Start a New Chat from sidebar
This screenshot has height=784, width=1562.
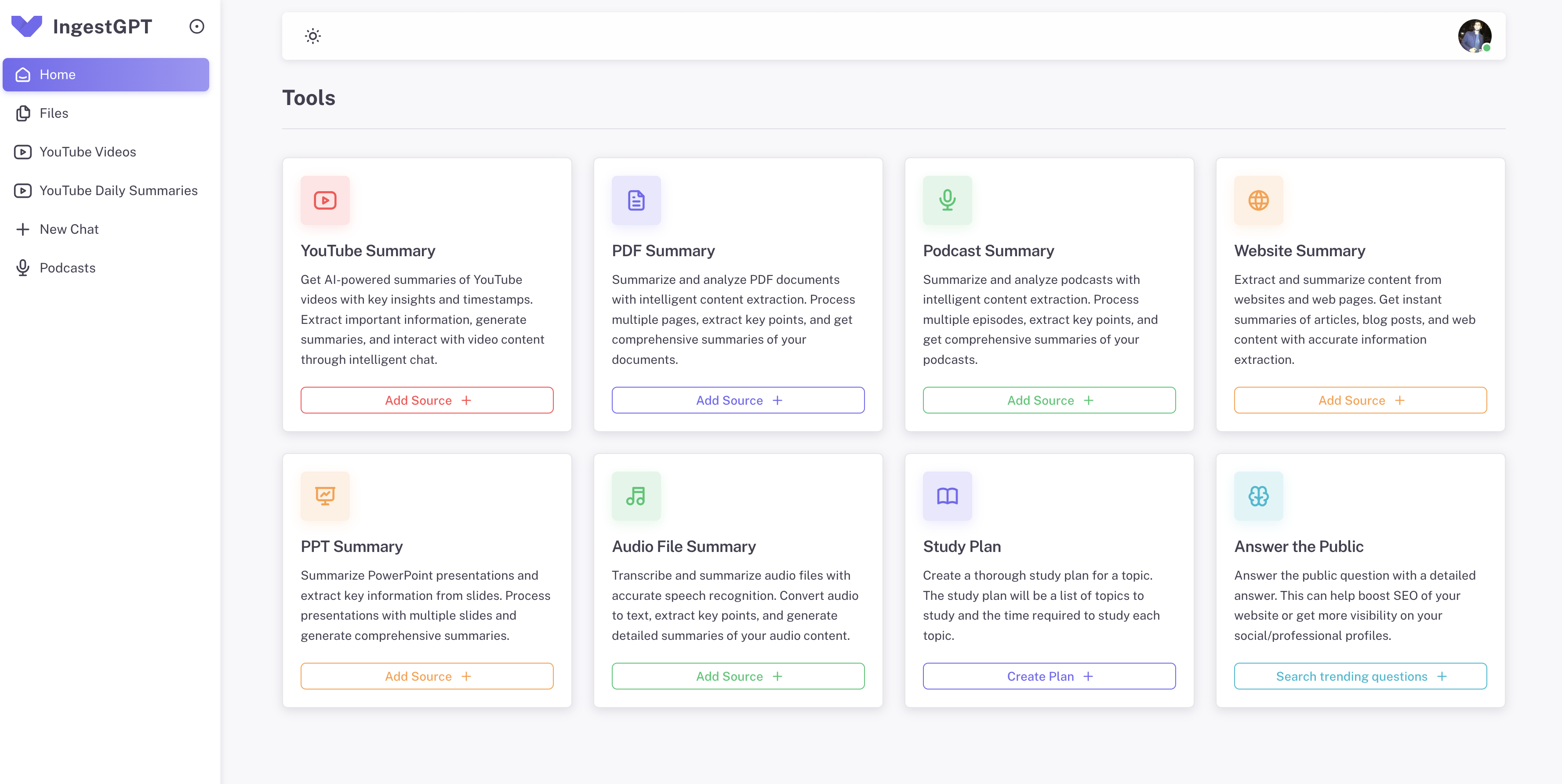point(69,229)
